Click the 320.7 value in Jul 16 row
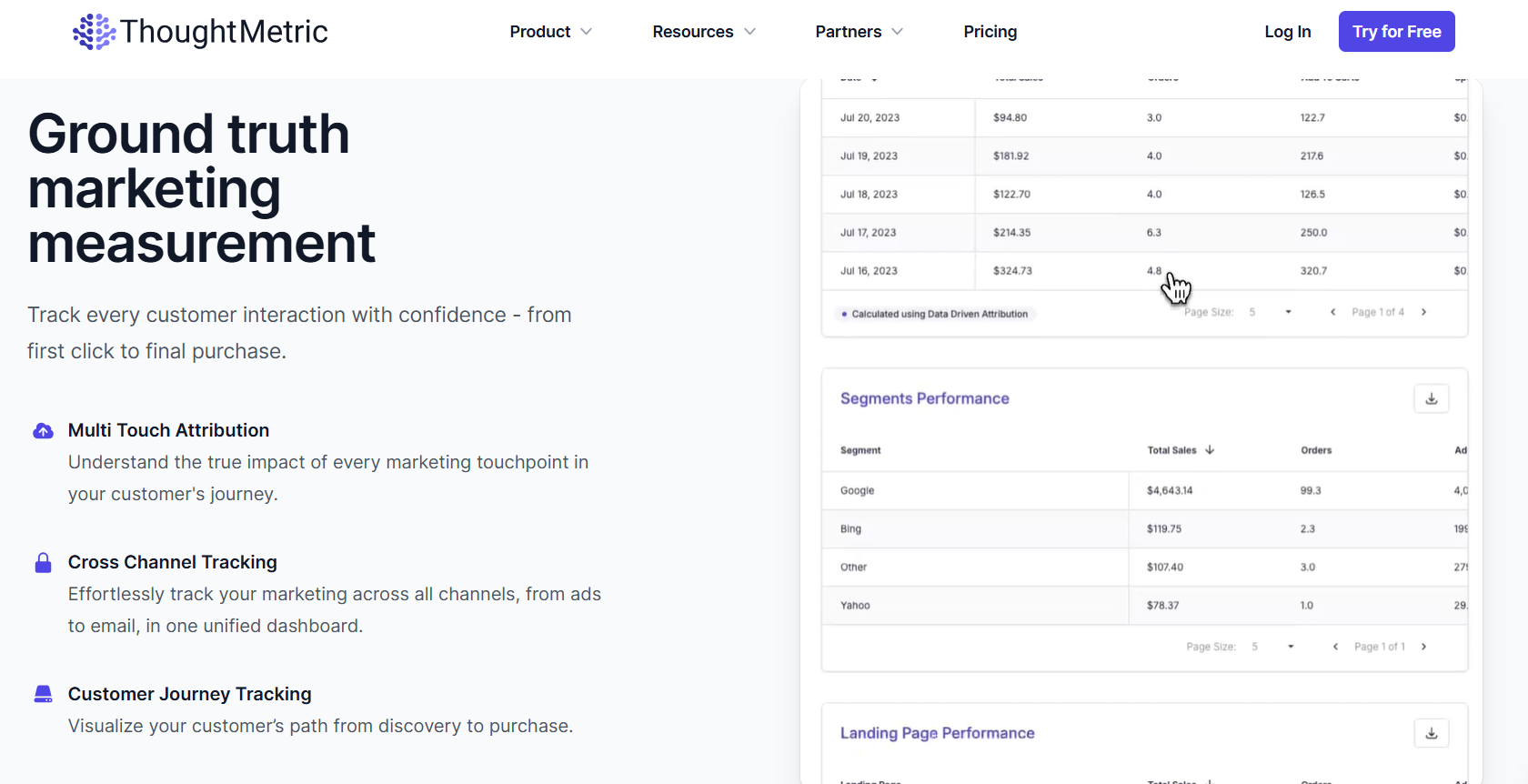1528x784 pixels. (x=1313, y=270)
